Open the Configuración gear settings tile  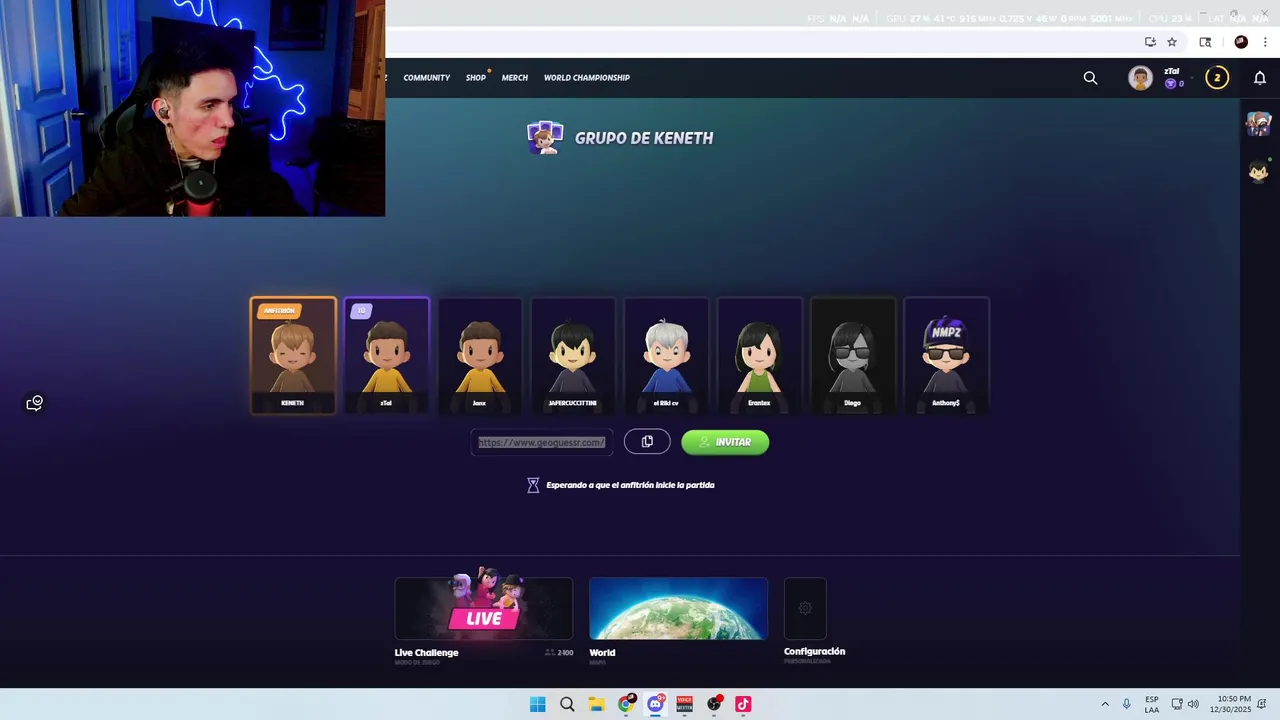tap(805, 608)
